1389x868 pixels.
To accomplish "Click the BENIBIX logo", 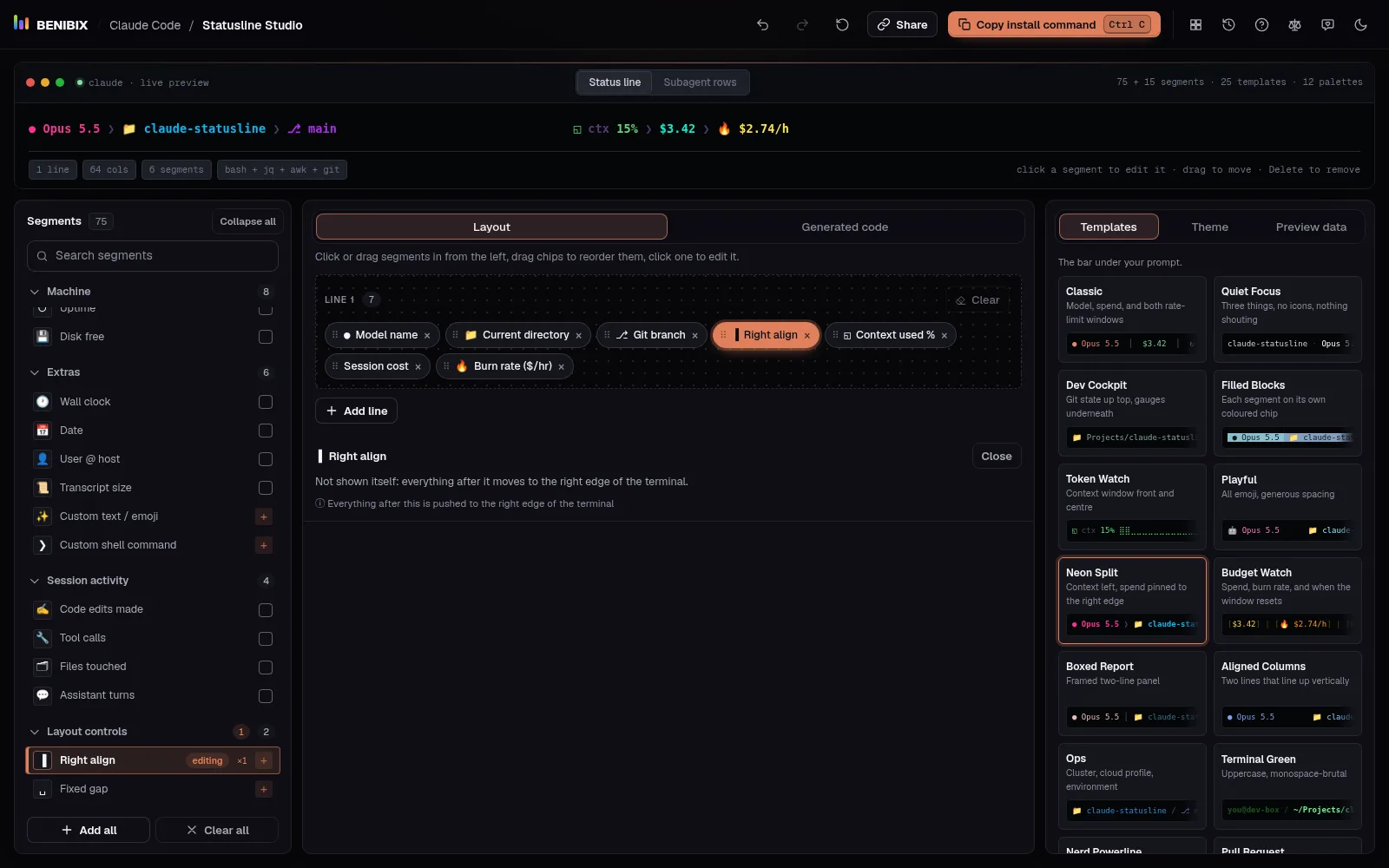I will tap(50, 24).
